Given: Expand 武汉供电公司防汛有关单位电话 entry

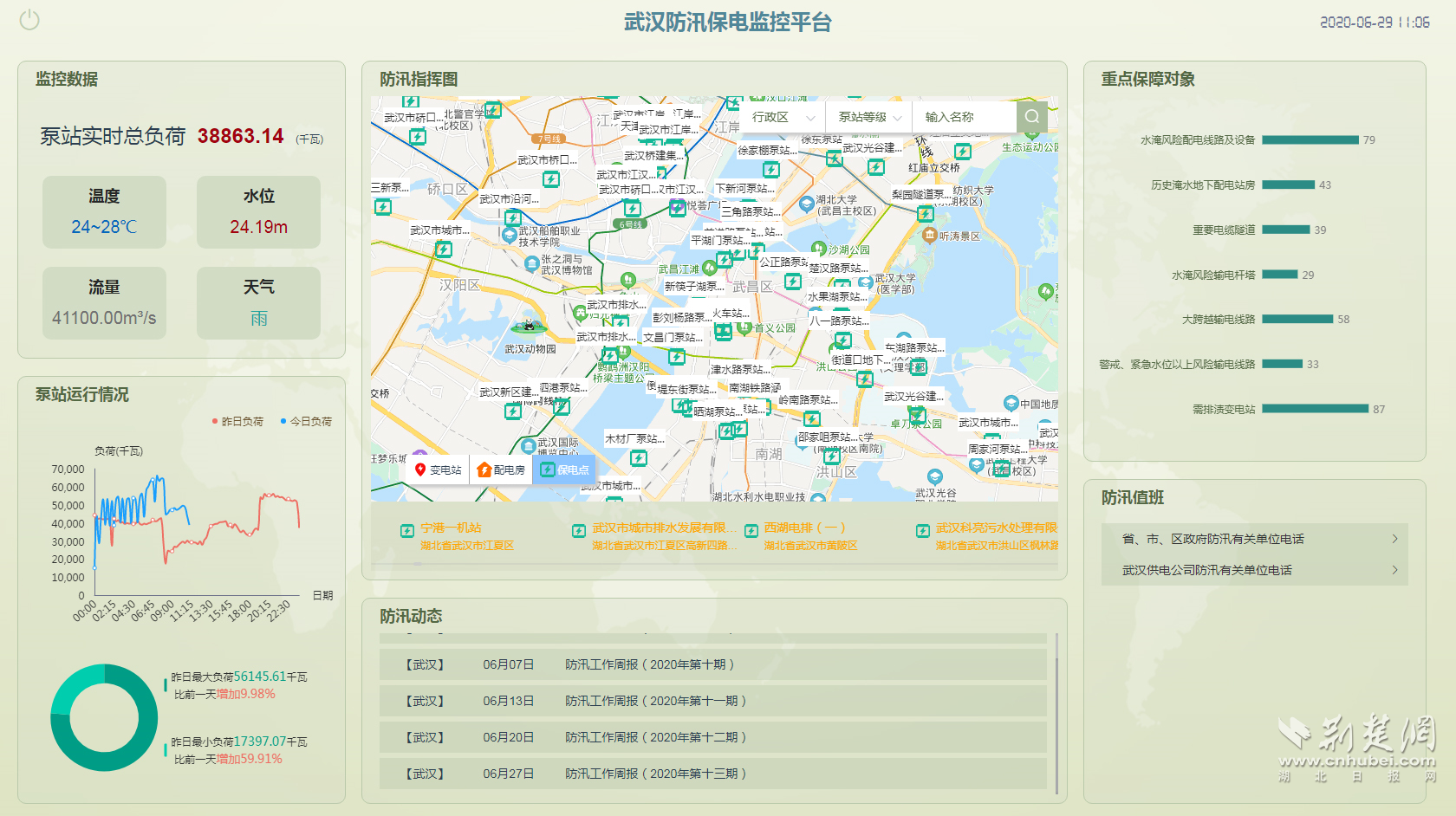Looking at the screenshot, I should tap(1254, 570).
